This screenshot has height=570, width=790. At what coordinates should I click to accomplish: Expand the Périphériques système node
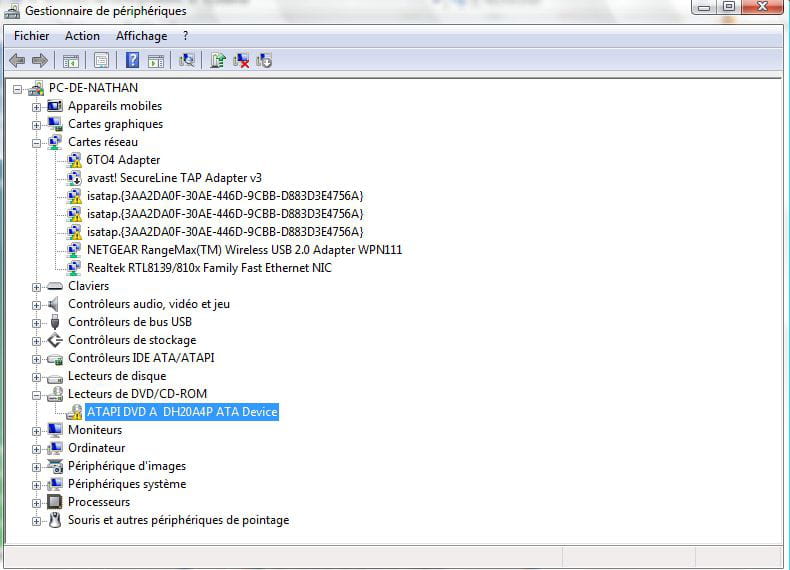point(36,485)
